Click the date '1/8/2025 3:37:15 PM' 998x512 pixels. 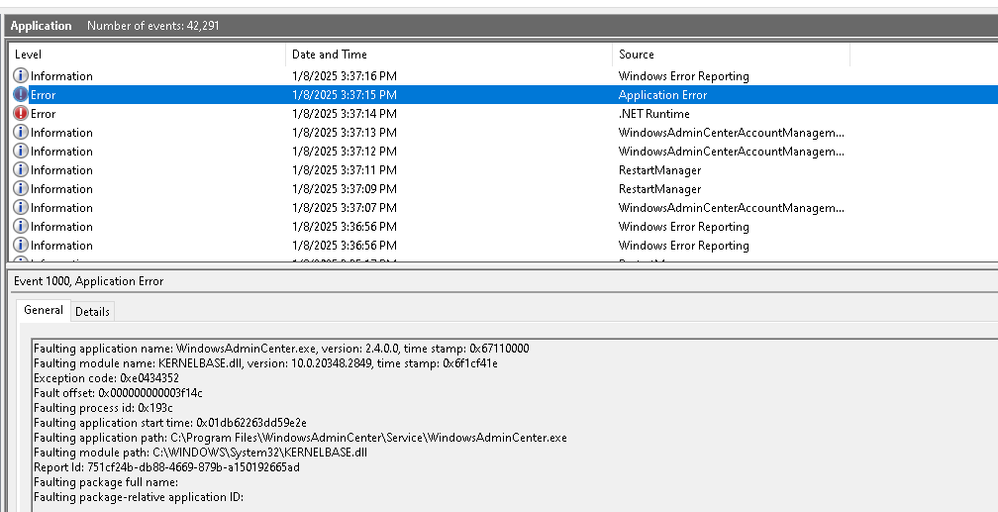[x=344, y=95]
